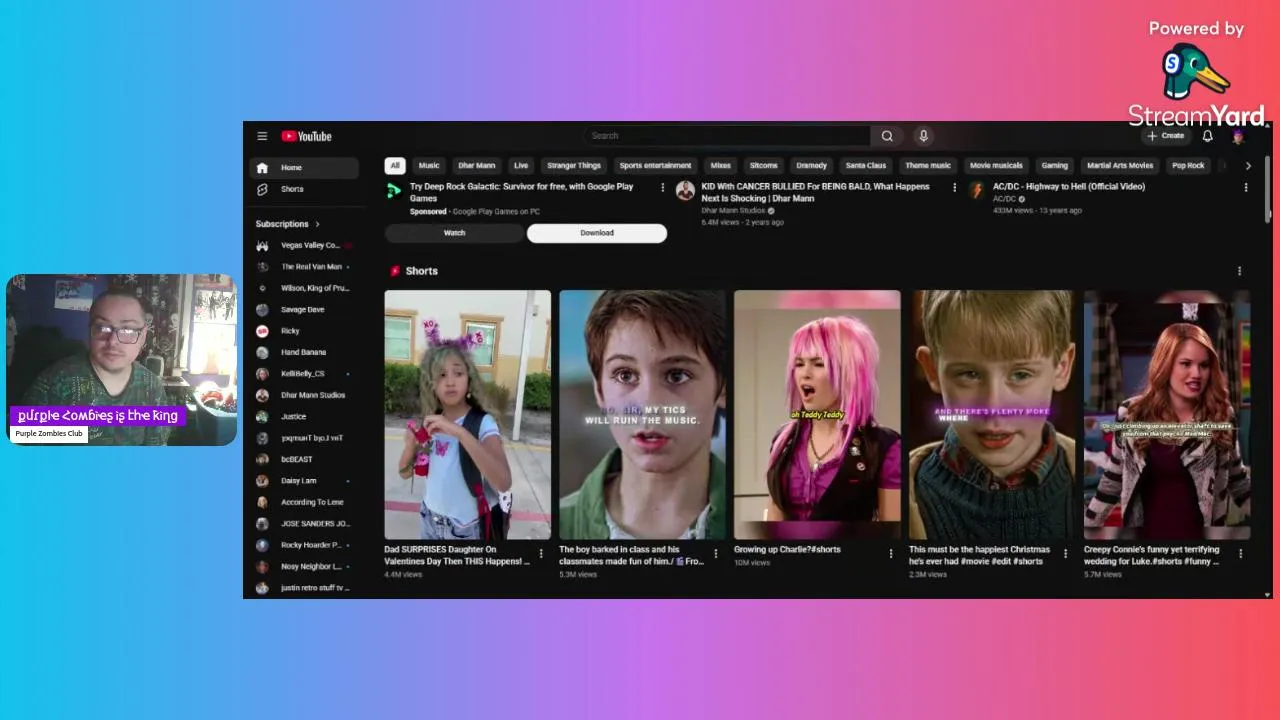Viewport: 1280px width, 720px height.
Task: Open options for The boy barked in class short
Action: (x=715, y=553)
